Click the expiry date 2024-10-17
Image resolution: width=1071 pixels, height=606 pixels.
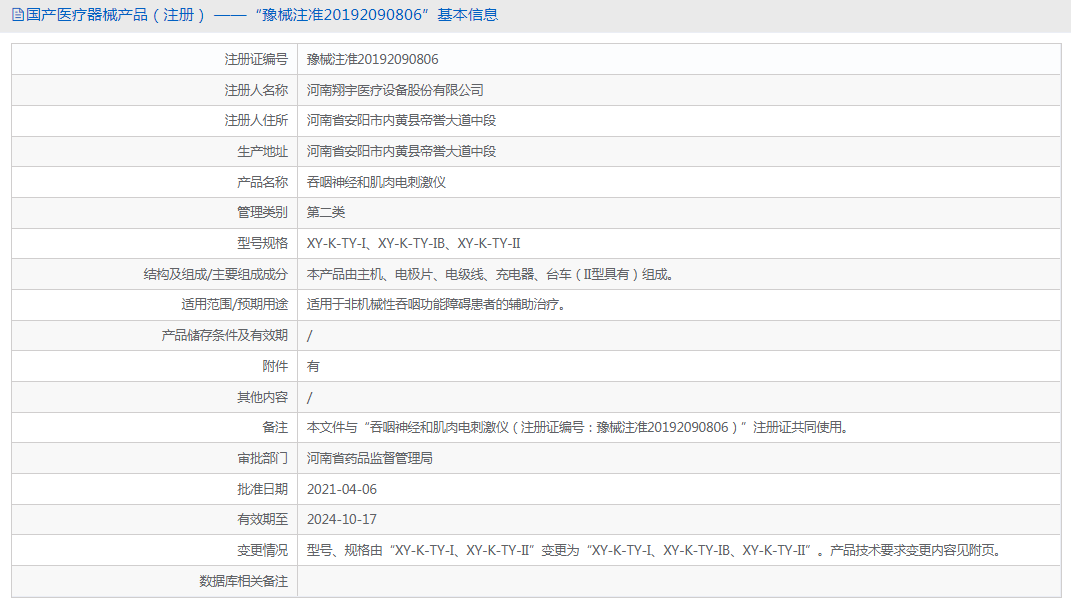click(x=341, y=520)
